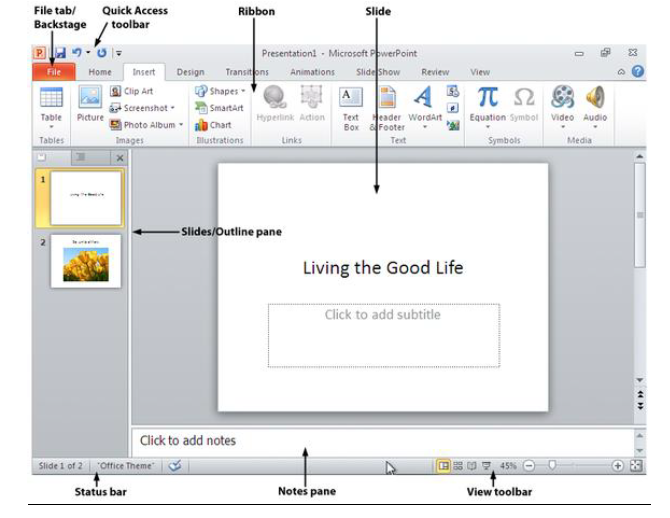670x518 pixels.
Task: Click the Slide Number icon
Action: coord(453,108)
